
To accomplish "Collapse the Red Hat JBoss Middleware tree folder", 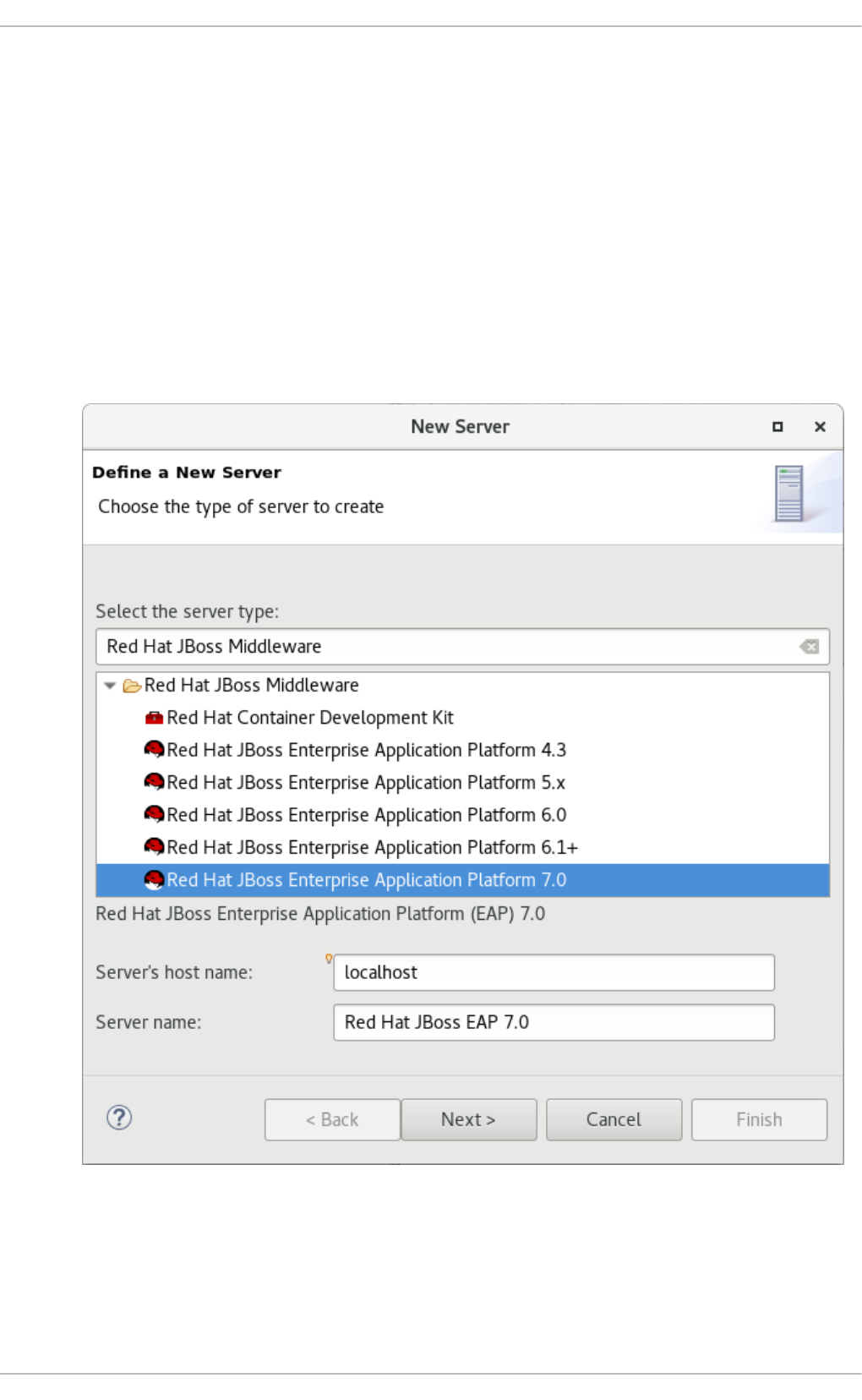I will click(110, 686).
